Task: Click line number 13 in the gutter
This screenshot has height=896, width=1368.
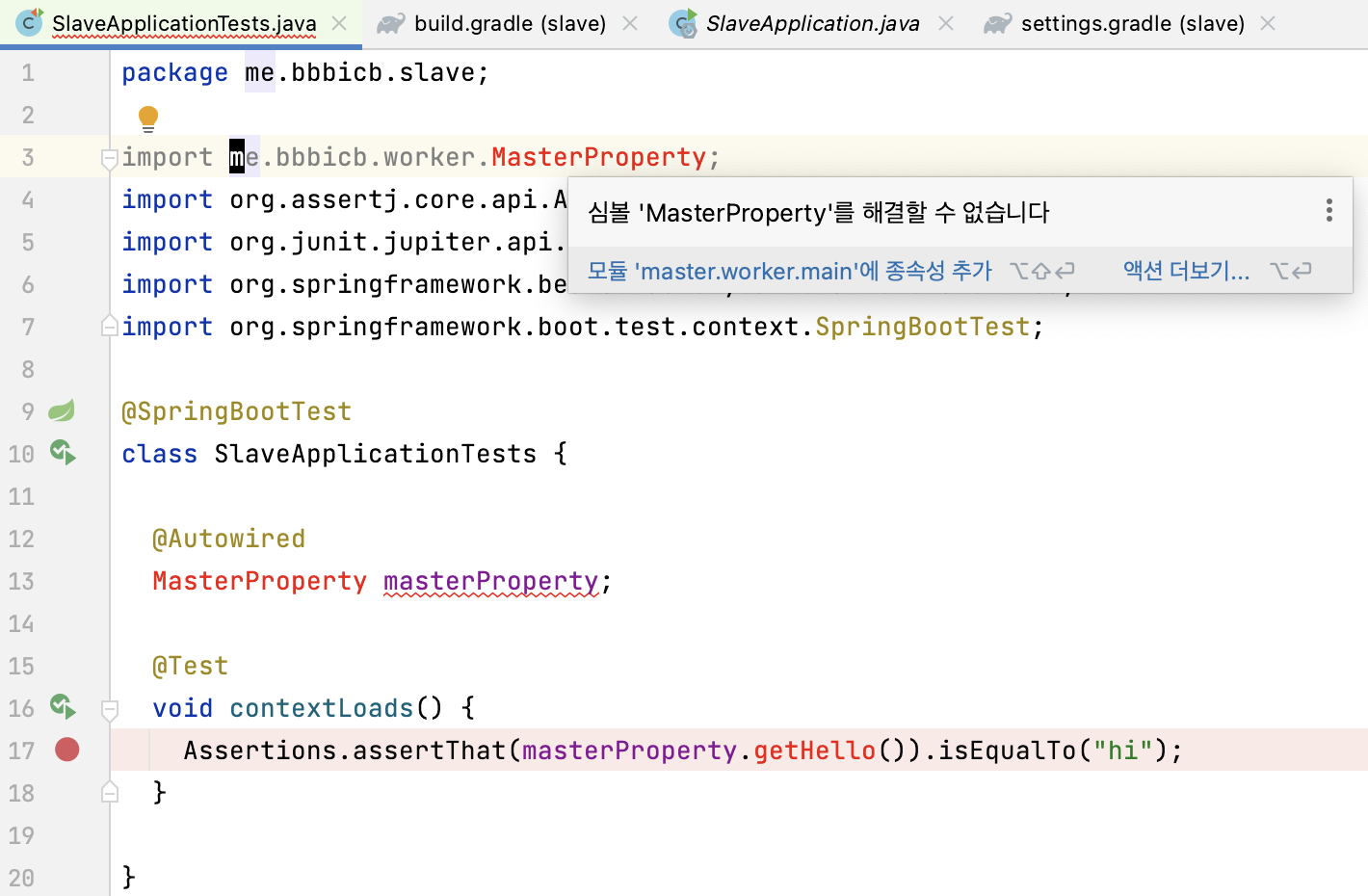Action: coord(22,581)
